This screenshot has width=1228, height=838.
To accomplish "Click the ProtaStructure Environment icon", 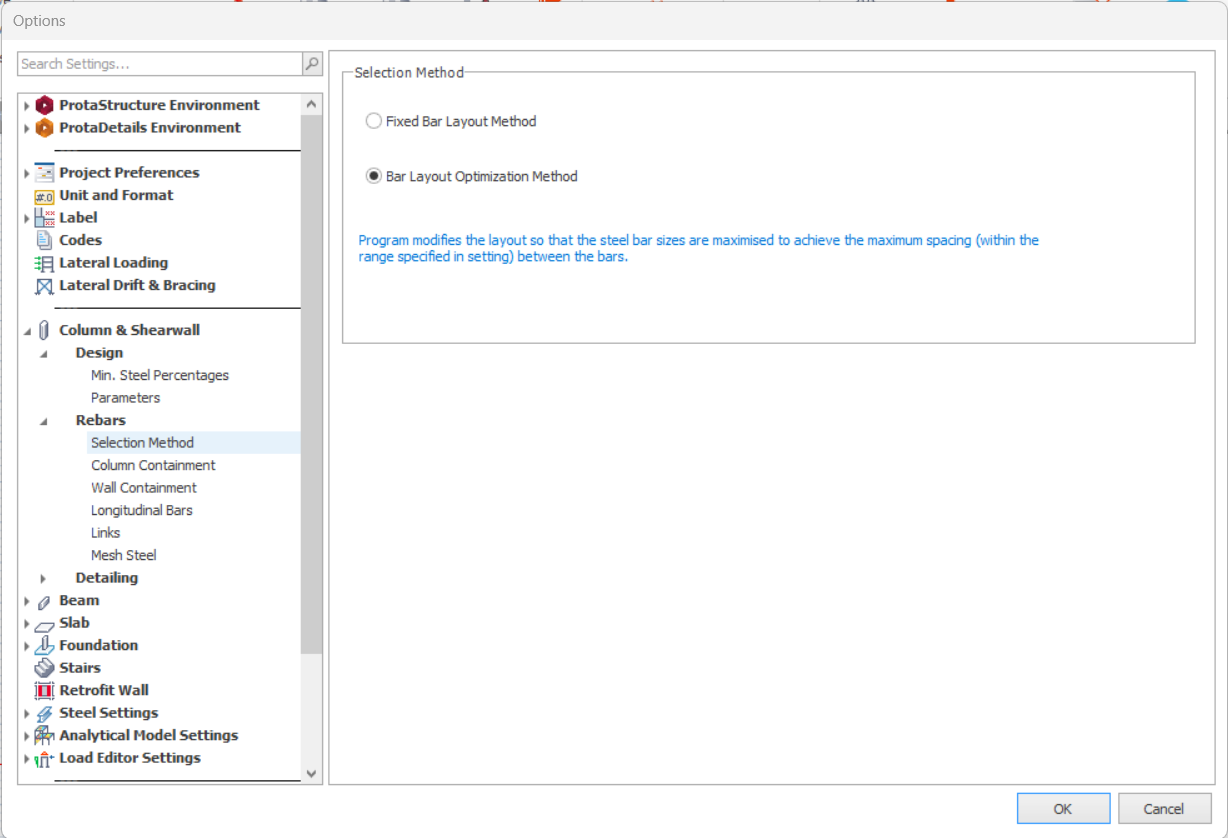I will [44, 105].
